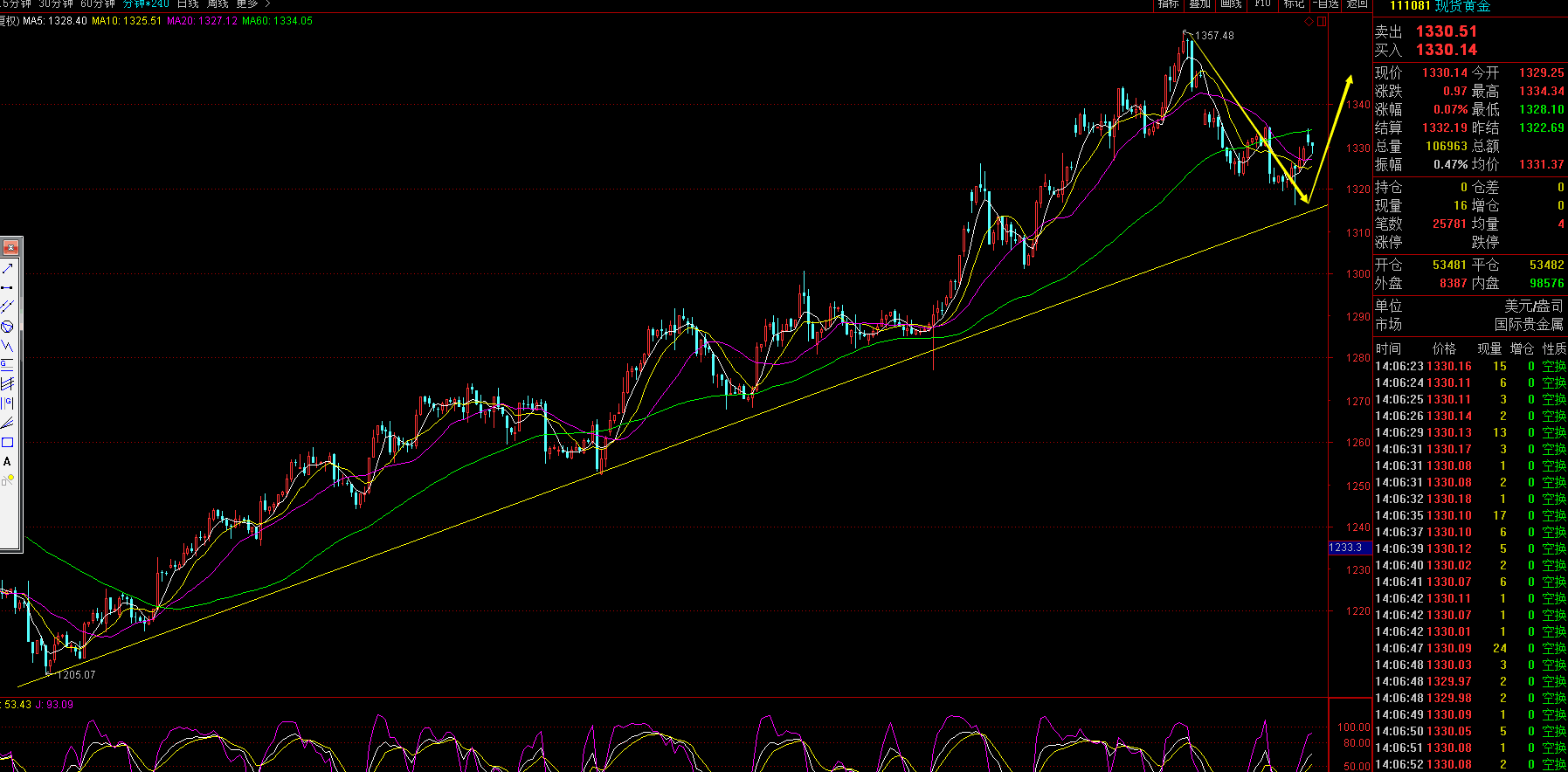Switch to the 30分钟 period tab
The width and height of the screenshot is (1568, 772).
click(56, 4)
